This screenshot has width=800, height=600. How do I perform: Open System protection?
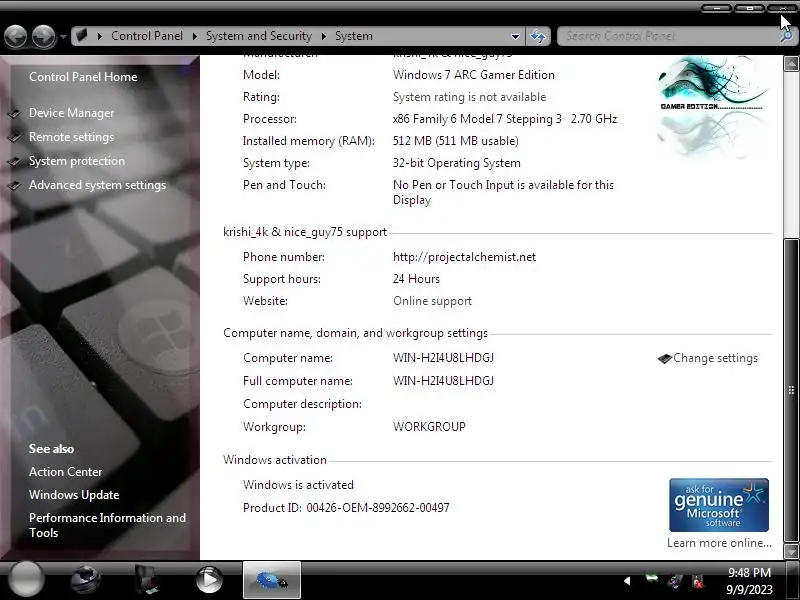(77, 161)
